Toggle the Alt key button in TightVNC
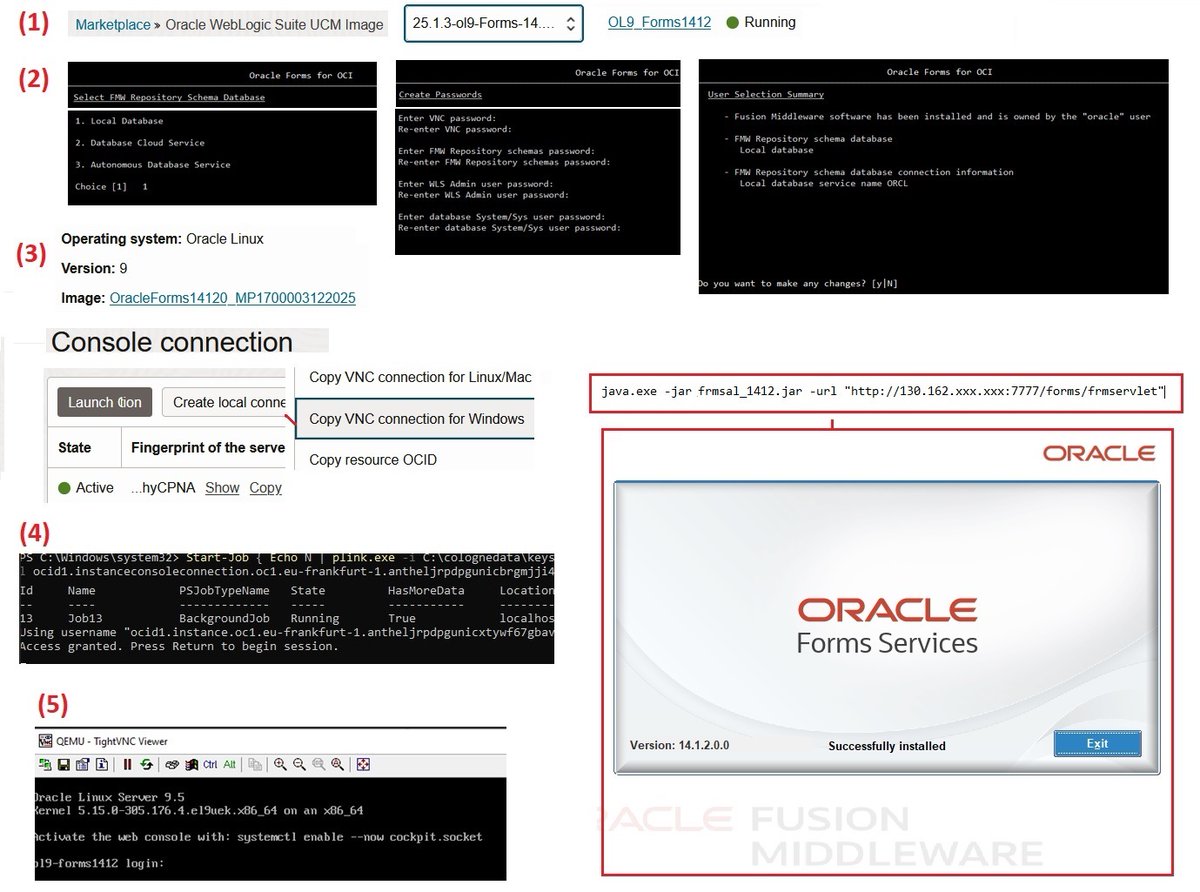 tap(229, 764)
